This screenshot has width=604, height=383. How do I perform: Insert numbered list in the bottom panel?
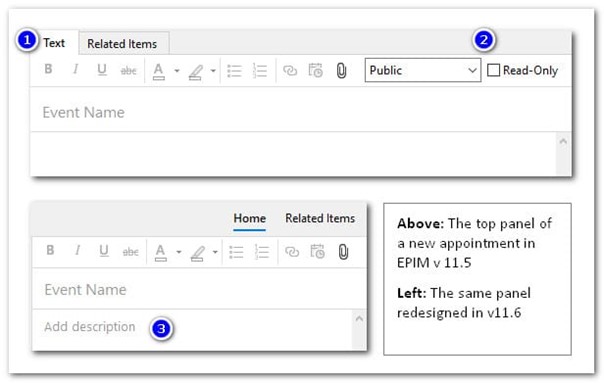click(x=262, y=252)
